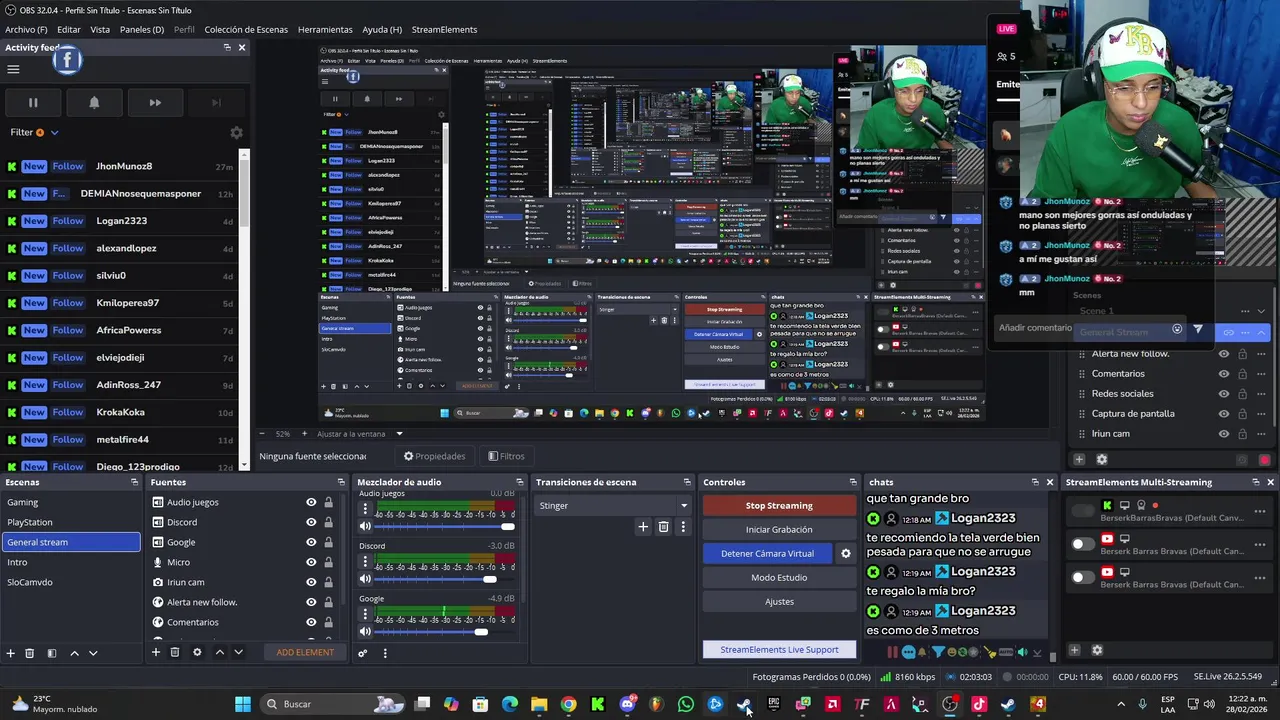Open the Activity feed hamburger menu
The image size is (1280, 720).
pyautogui.click(x=13, y=69)
